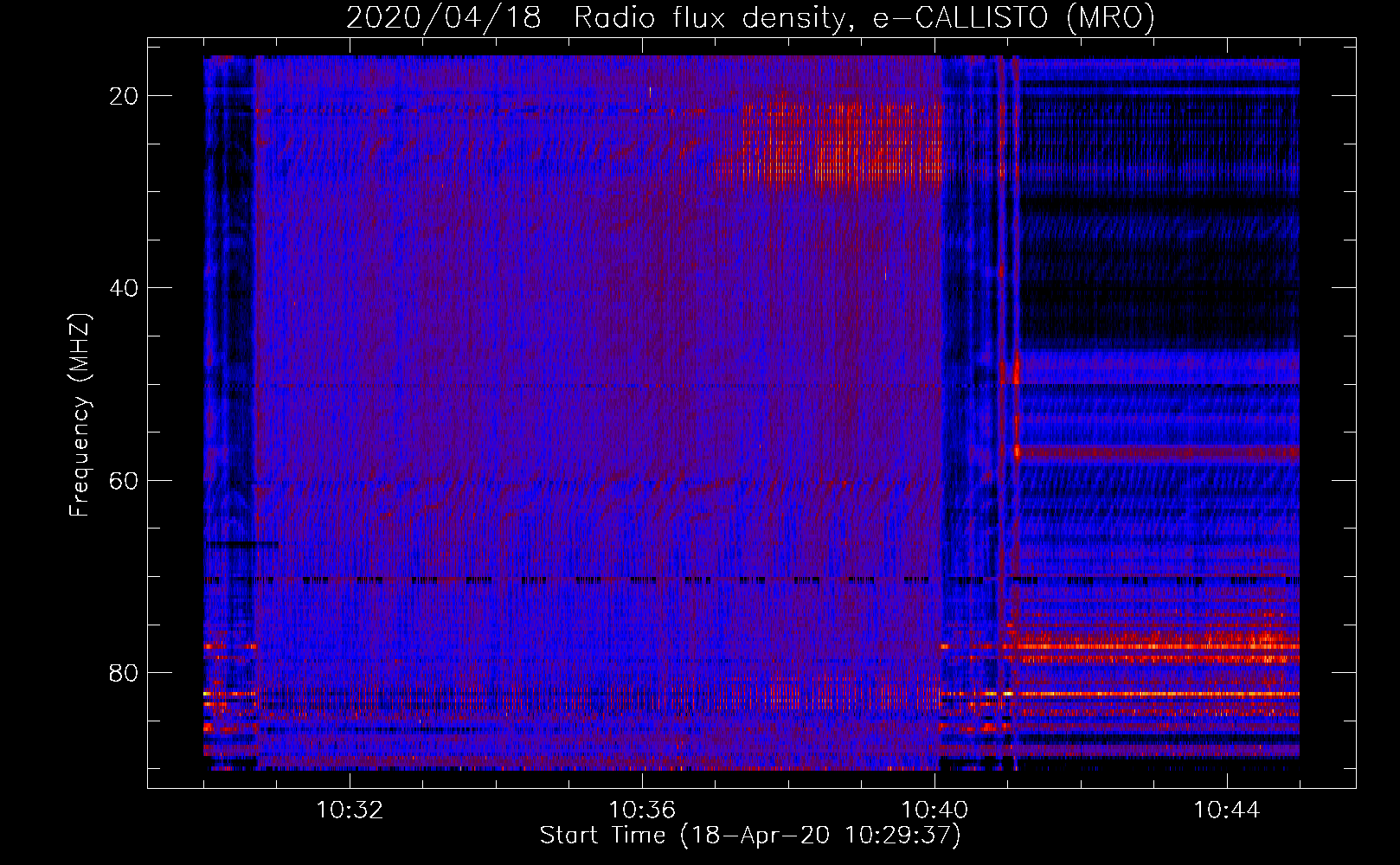The width and height of the screenshot is (1400, 865).
Task: Click the '20' frequency tick label
Action: [125, 96]
